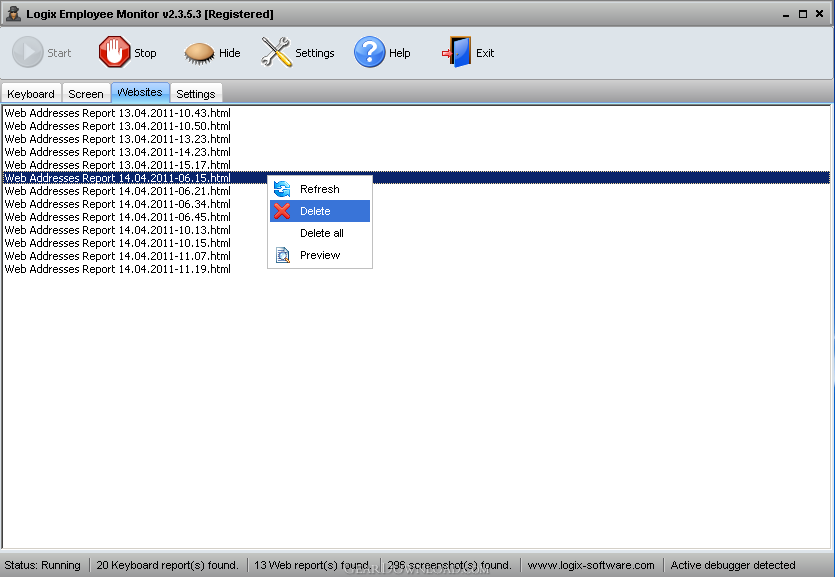835x577 pixels.
Task: Click the Exit label in the toolbar
Action: point(485,53)
